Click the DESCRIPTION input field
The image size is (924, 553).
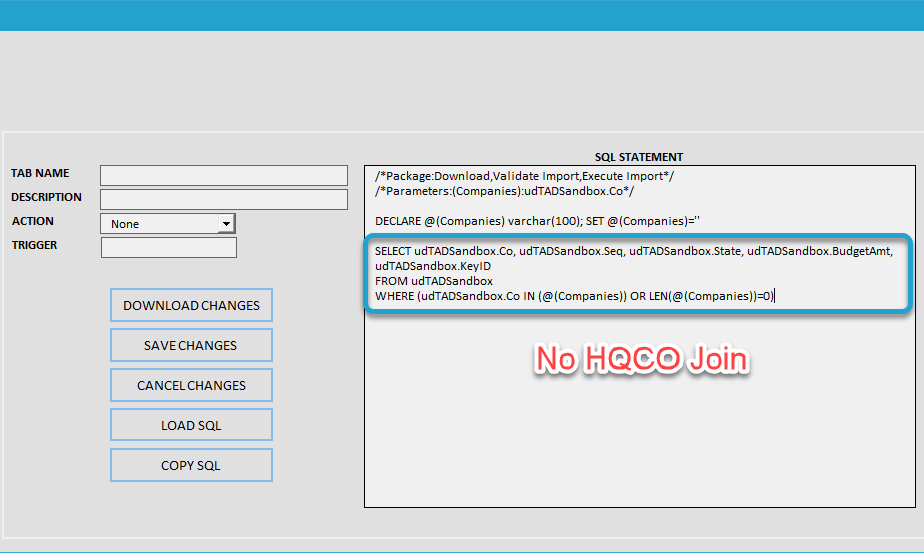pyautogui.click(x=224, y=199)
